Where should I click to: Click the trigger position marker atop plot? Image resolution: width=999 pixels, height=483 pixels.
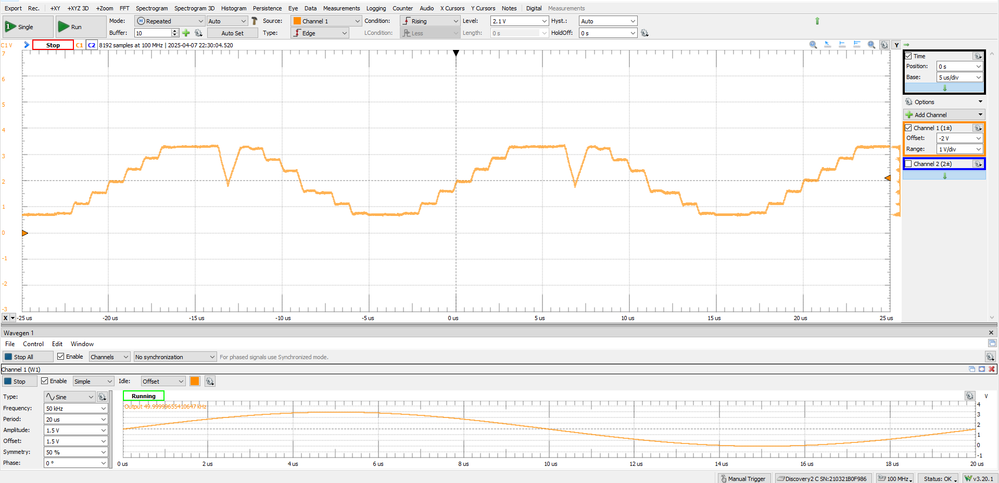tap(456, 54)
